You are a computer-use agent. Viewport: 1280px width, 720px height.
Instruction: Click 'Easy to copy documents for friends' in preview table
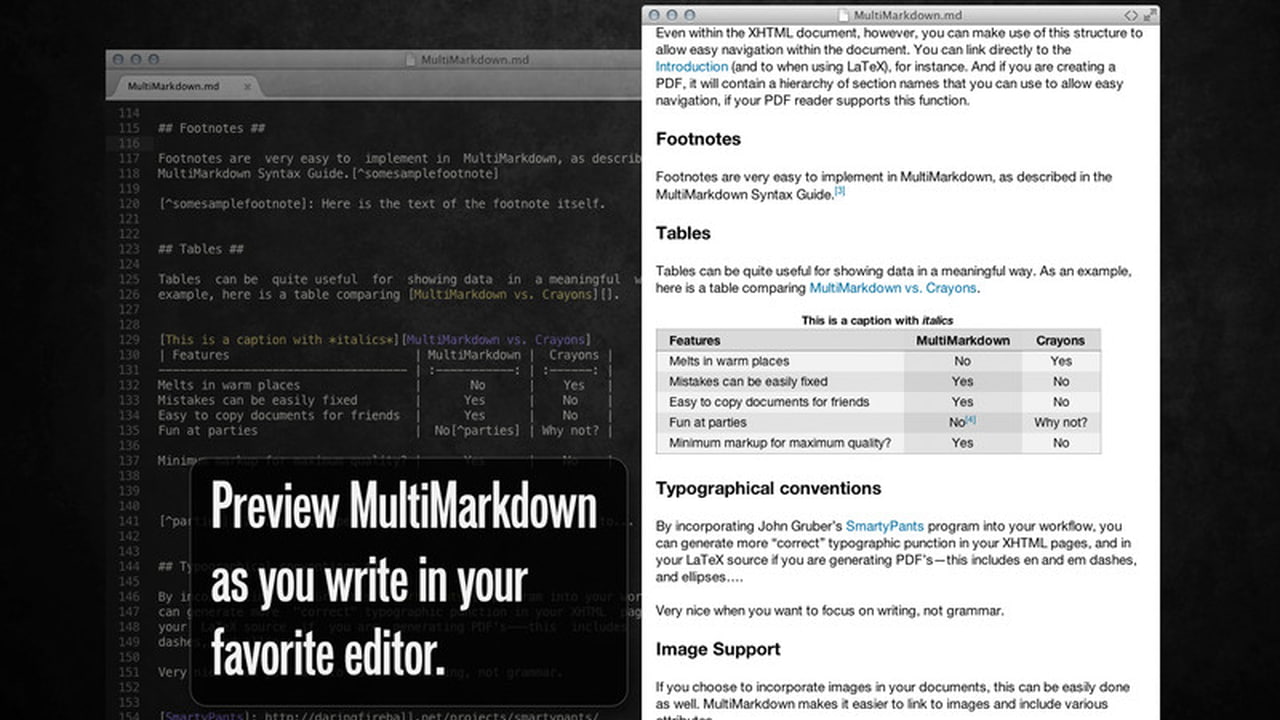769,402
